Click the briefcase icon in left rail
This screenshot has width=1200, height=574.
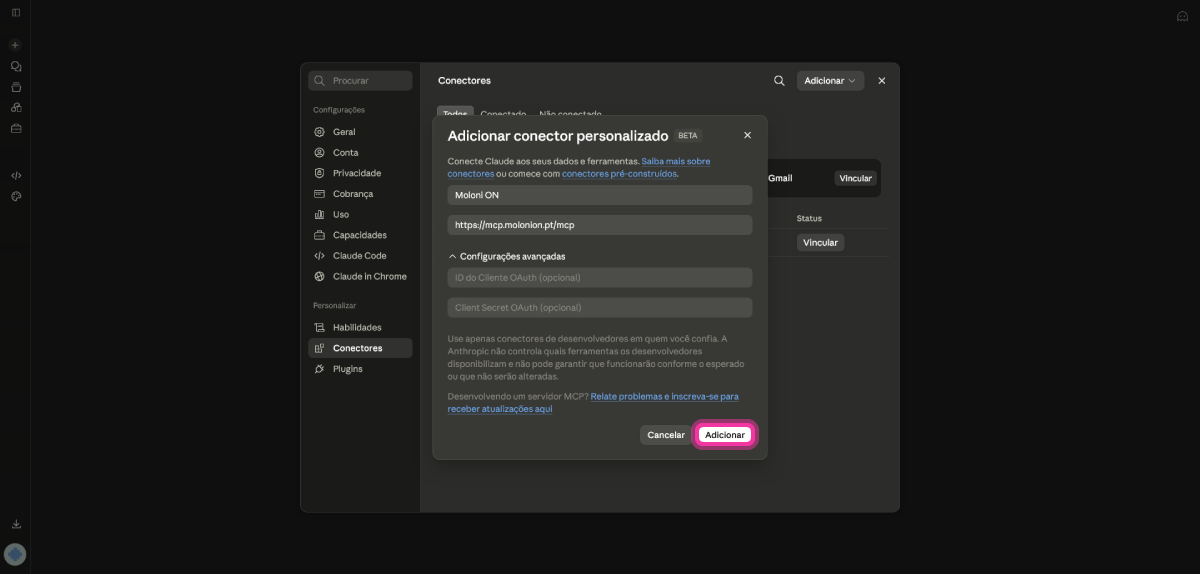coord(15,128)
